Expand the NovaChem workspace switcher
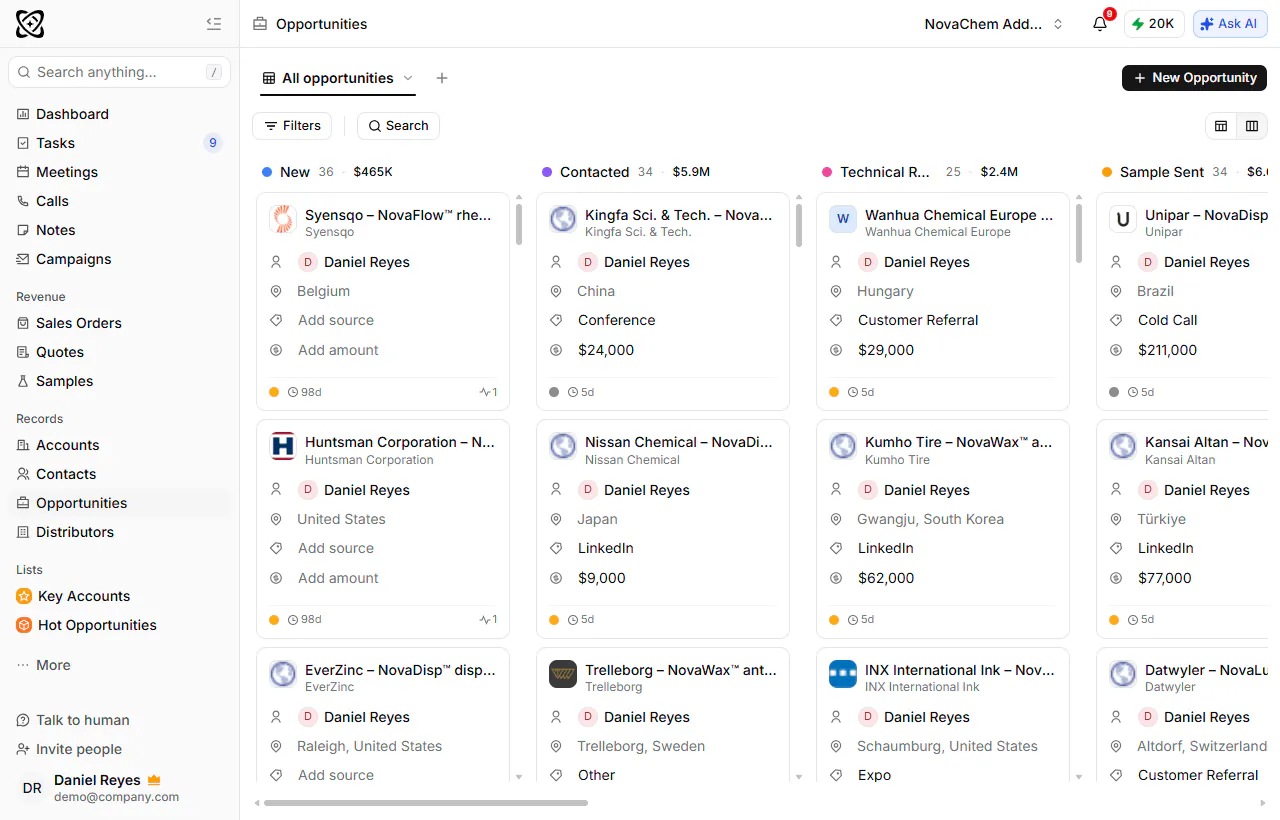Viewport: 1280px width, 820px height. 993,24
